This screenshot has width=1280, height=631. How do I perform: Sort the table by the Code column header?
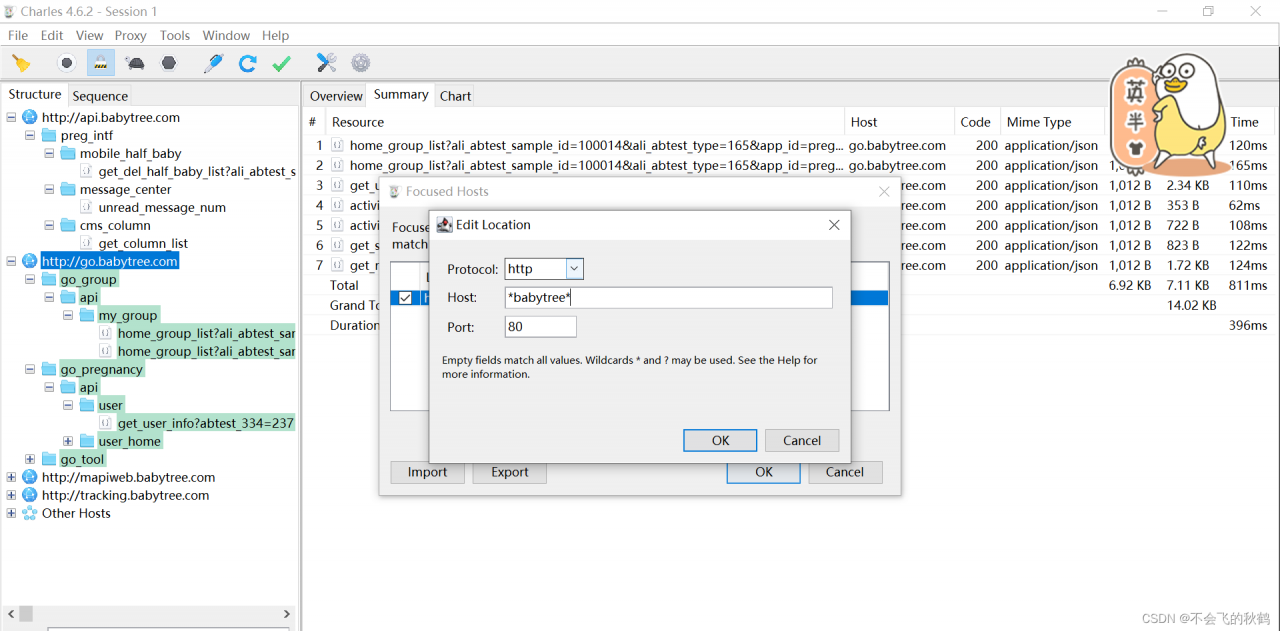tap(977, 122)
